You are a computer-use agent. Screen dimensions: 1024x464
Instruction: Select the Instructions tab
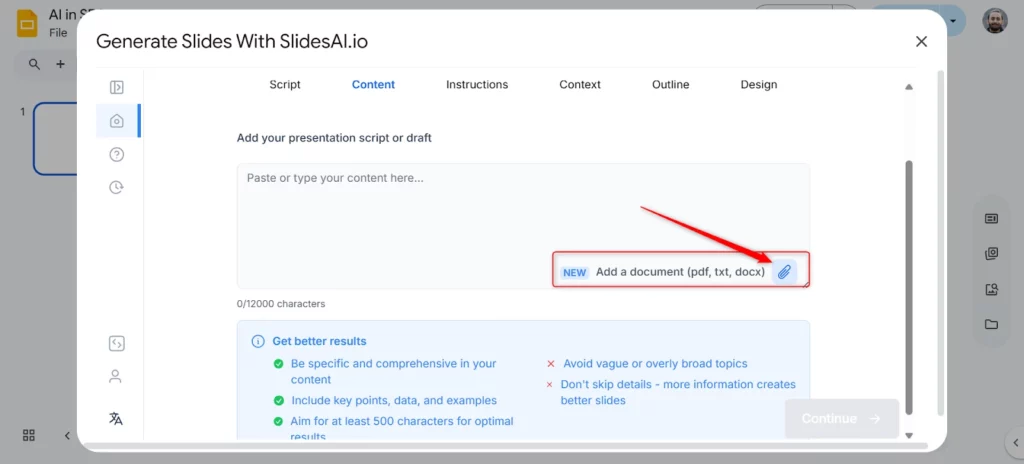pos(477,85)
